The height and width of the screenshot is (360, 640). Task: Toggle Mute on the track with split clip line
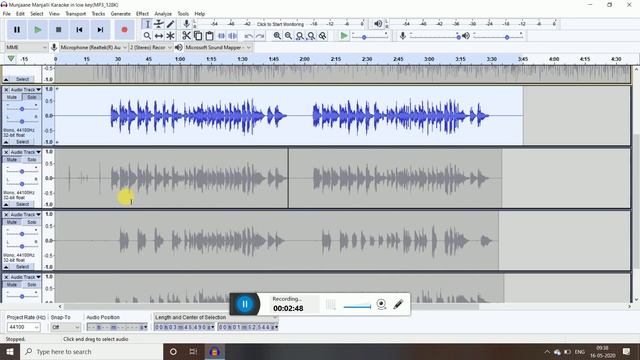click(12, 160)
